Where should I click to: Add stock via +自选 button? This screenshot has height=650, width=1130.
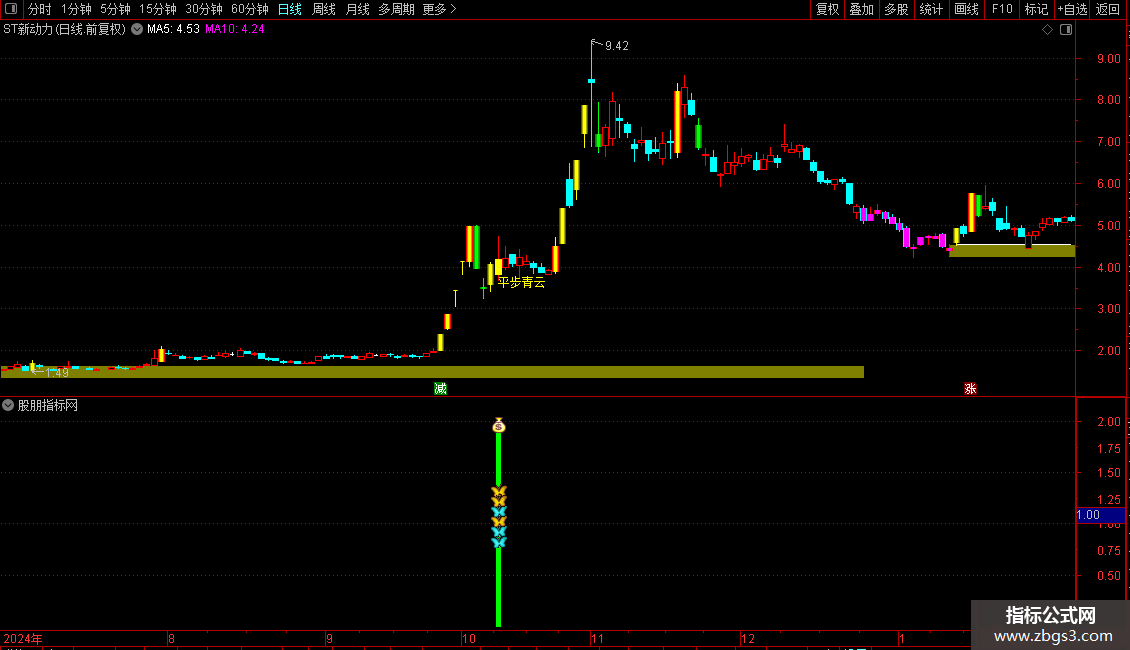[x=1072, y=9]
